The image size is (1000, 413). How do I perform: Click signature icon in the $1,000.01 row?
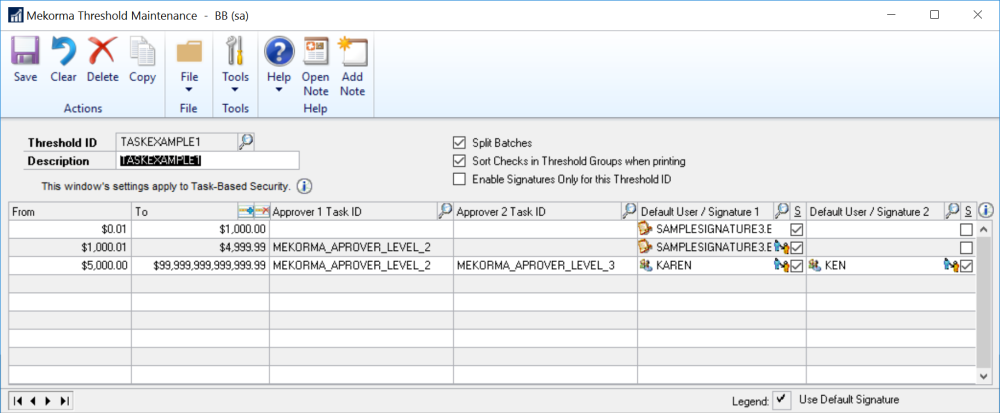pos(646,247)
